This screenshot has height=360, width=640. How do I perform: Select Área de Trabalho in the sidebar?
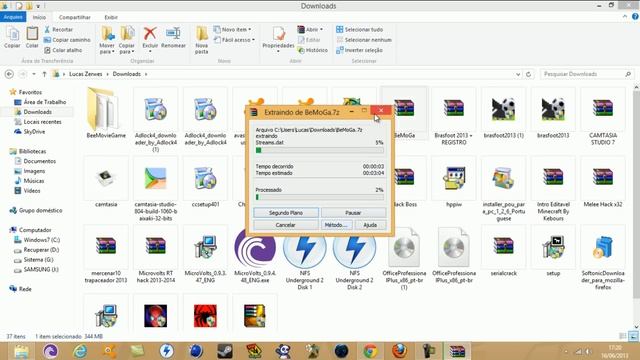40,102
